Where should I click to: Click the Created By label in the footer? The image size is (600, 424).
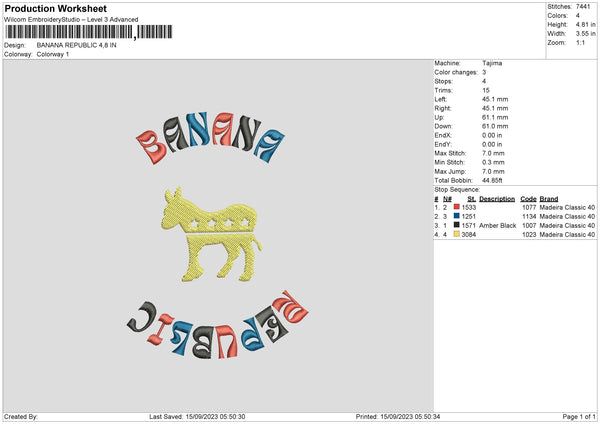pyautogui.click(x=21, y=416)
